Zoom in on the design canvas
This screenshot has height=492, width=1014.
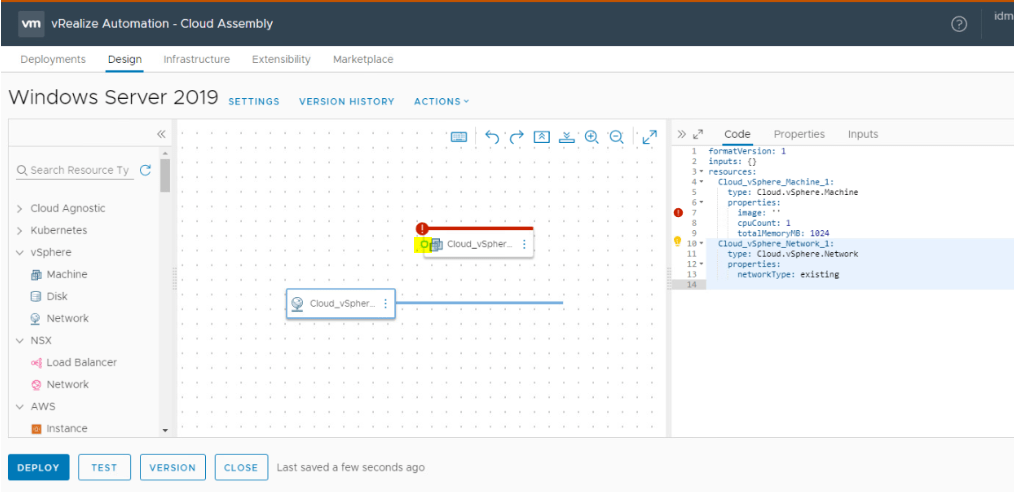[592, 137]
